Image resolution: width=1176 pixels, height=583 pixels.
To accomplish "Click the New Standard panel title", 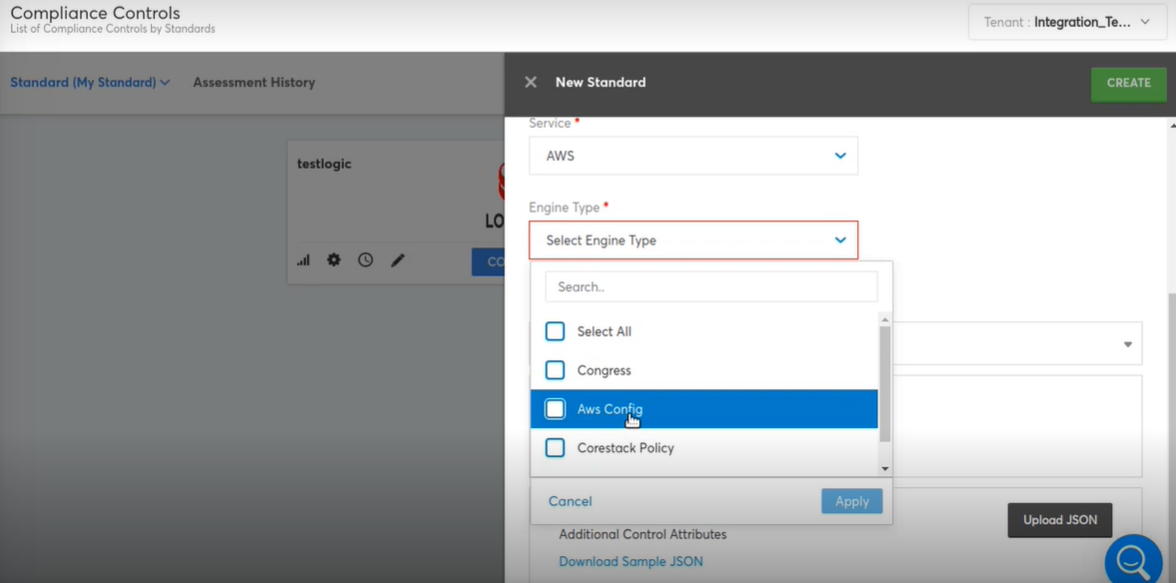I will pos(600,83).
